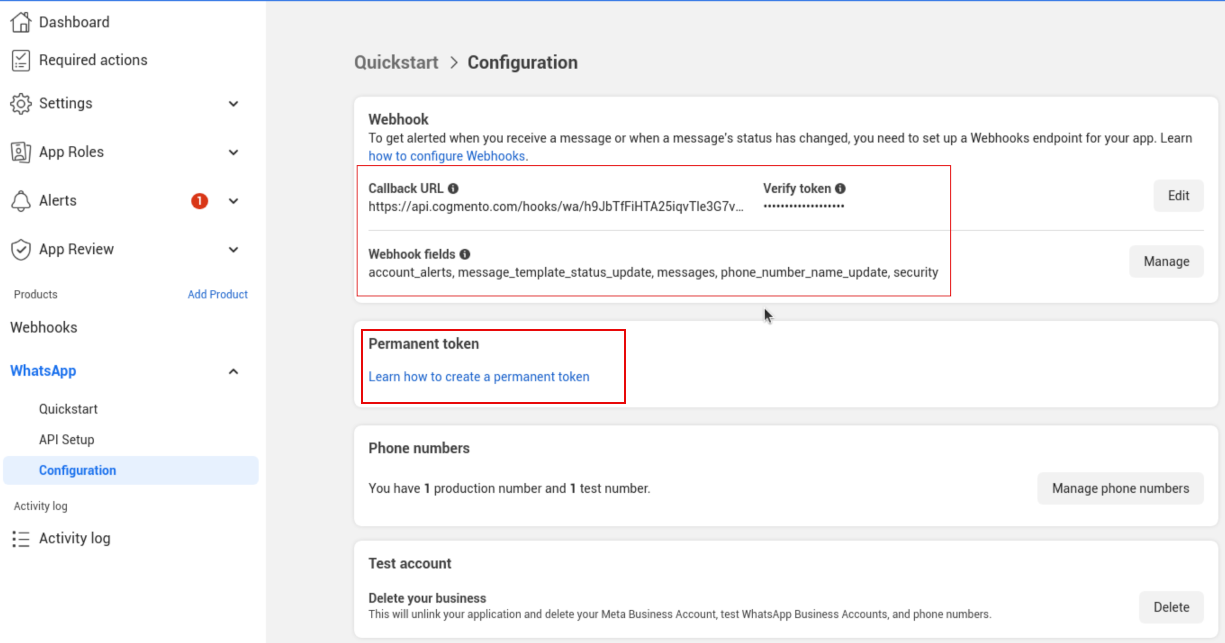Screen dimensions: 1225x643
Task: Expand the App Roles section
Action: click(x=233, y=151)
